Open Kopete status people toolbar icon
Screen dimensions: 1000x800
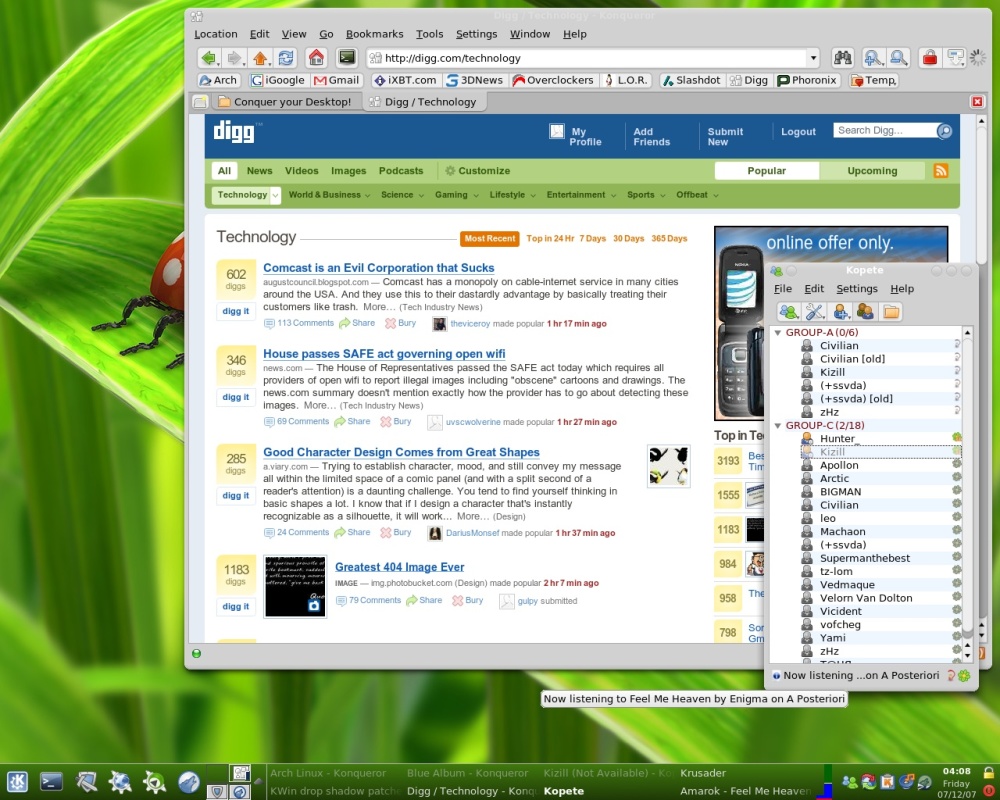[x=789, y=312]
